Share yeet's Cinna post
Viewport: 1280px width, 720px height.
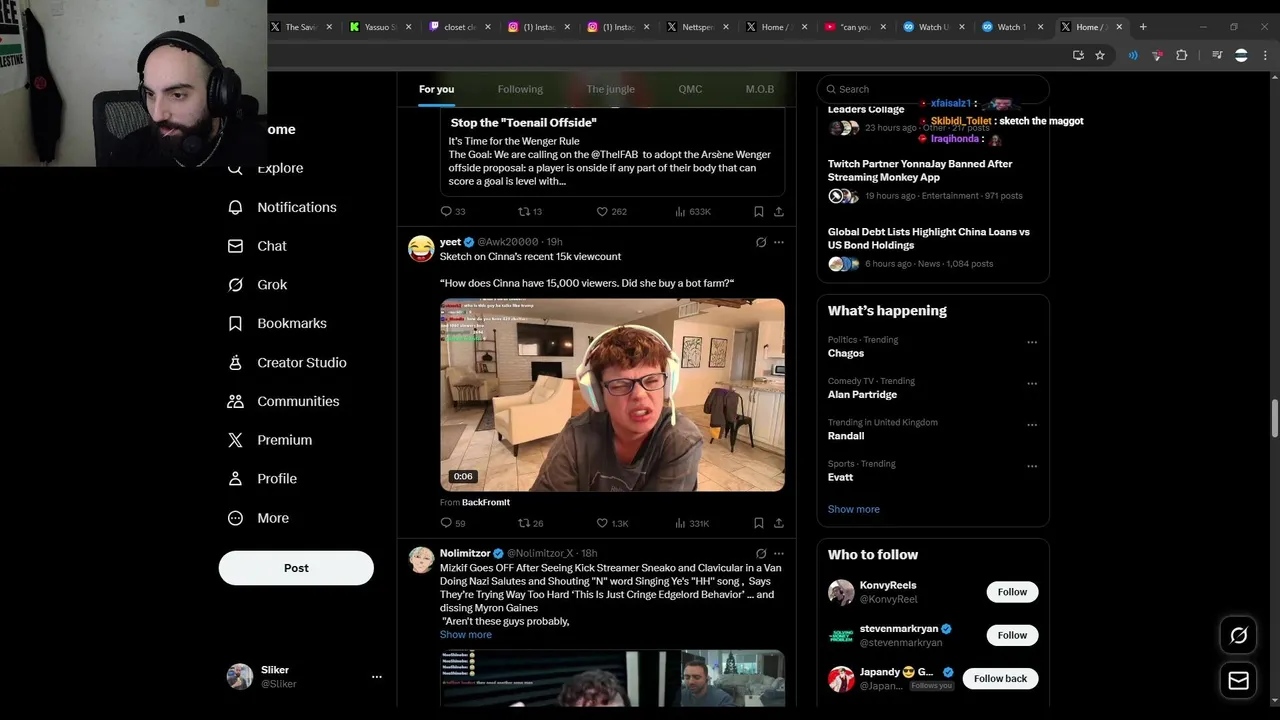tap(779, 523)
